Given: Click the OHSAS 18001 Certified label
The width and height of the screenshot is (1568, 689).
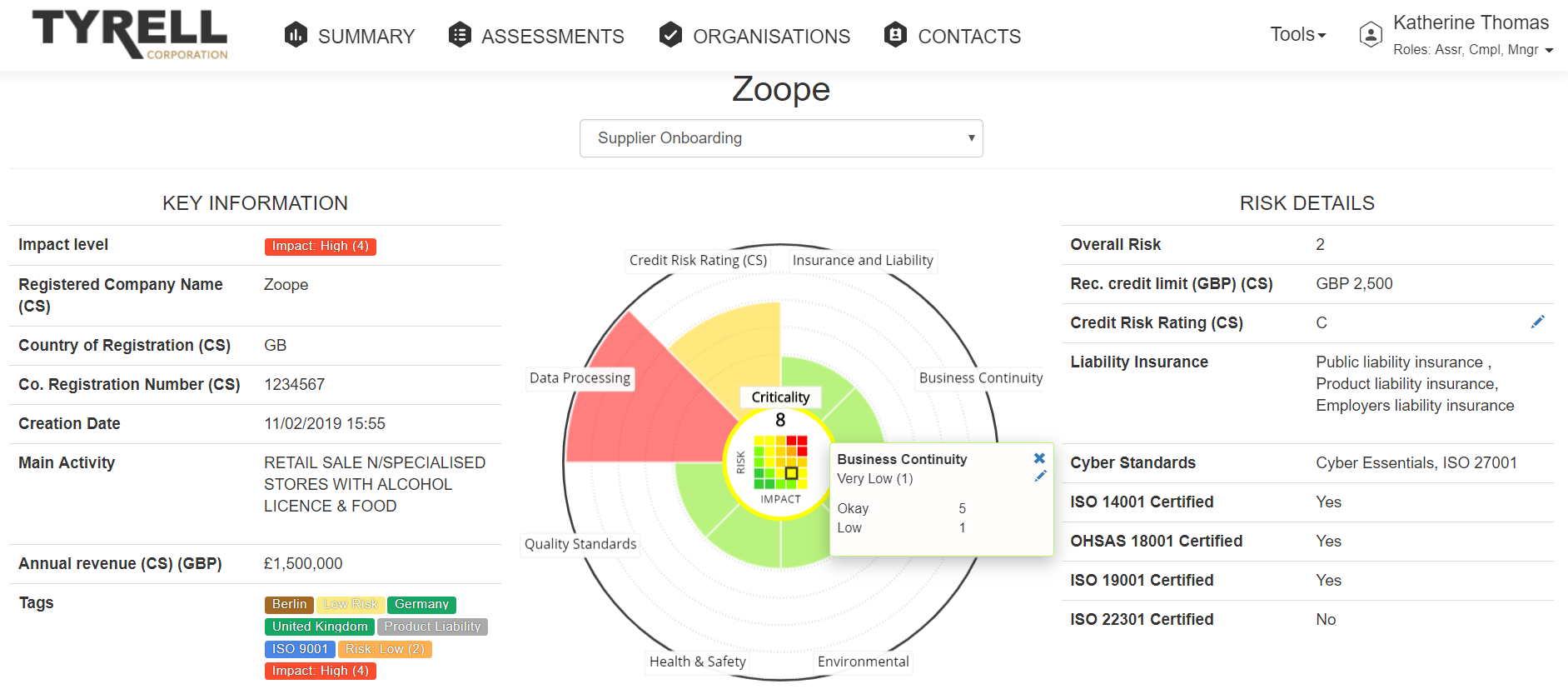Looking at the screenshot, I should tap(1156, 542).
